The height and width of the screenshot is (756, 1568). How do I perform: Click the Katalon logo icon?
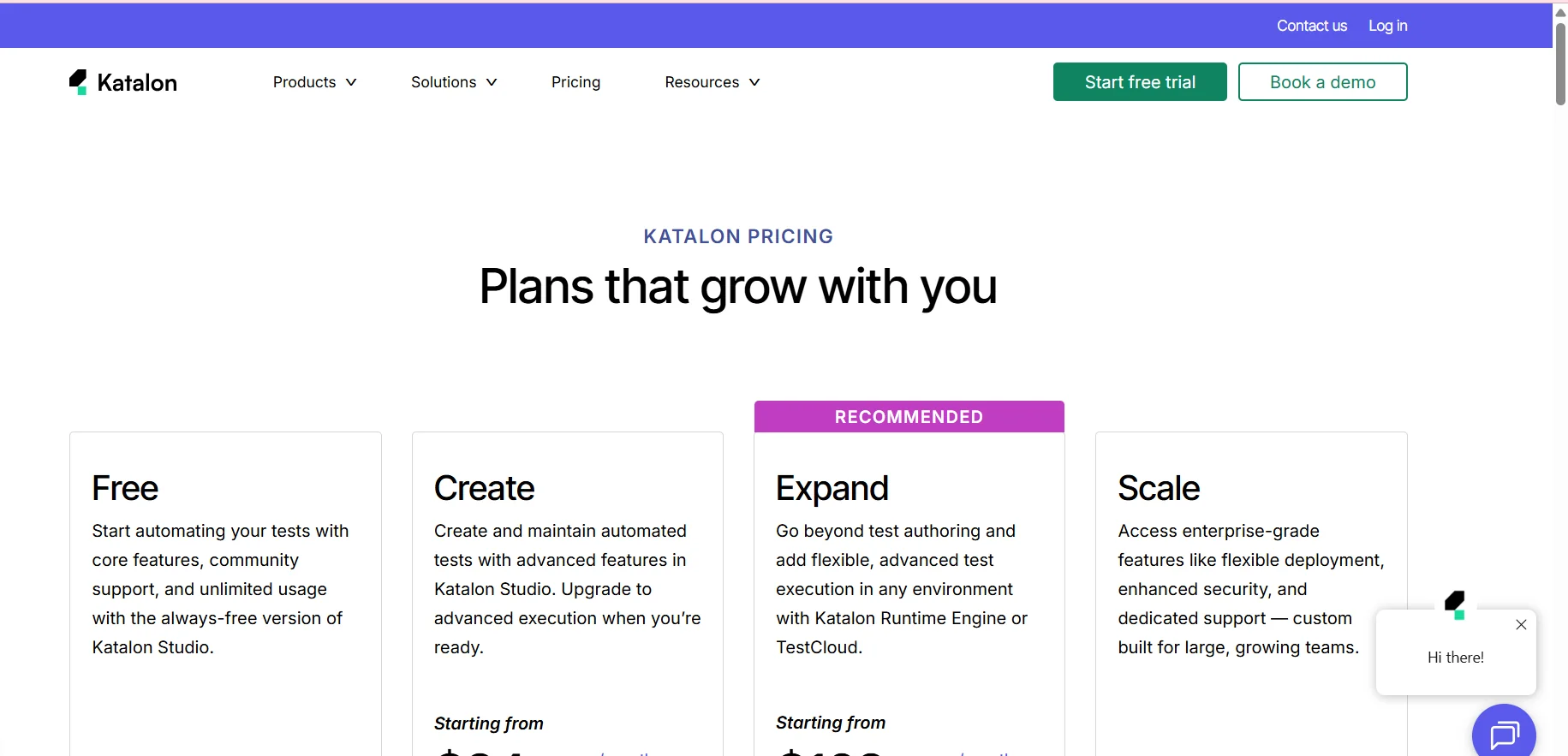point(78,82)
